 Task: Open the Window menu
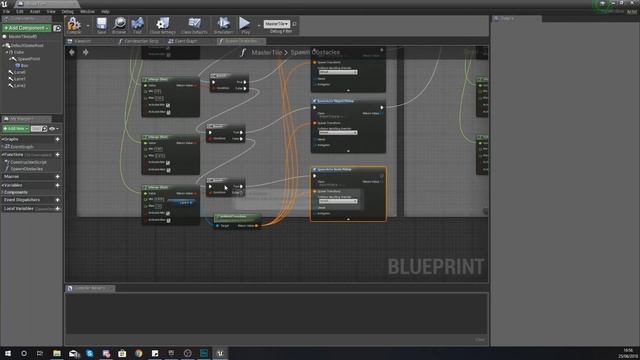tap(87, 11)
